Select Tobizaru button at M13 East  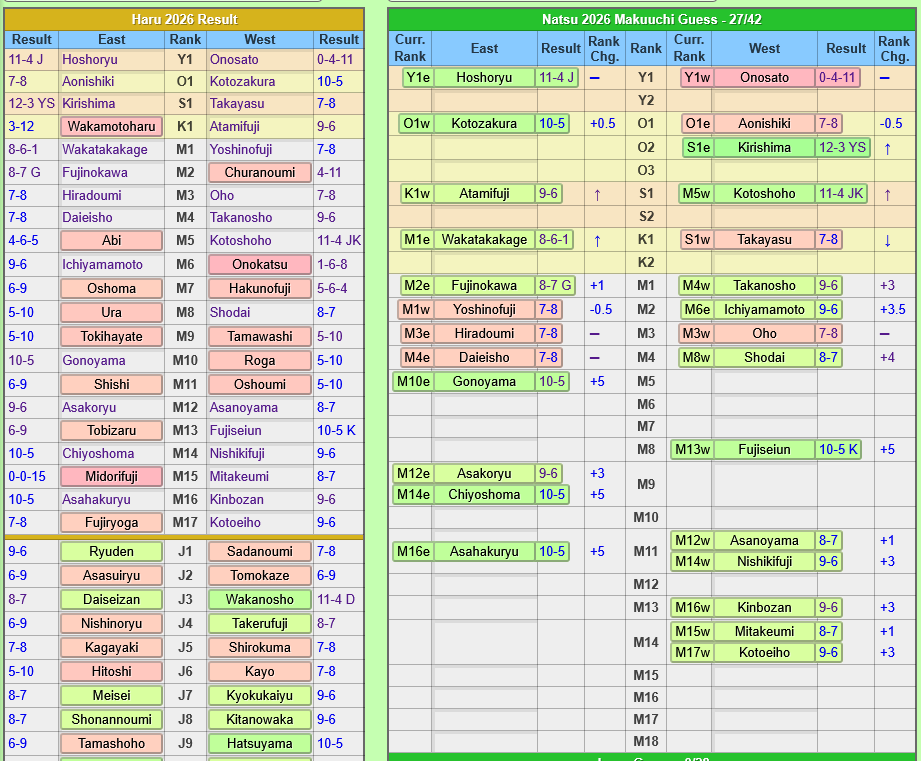[112, 430]
